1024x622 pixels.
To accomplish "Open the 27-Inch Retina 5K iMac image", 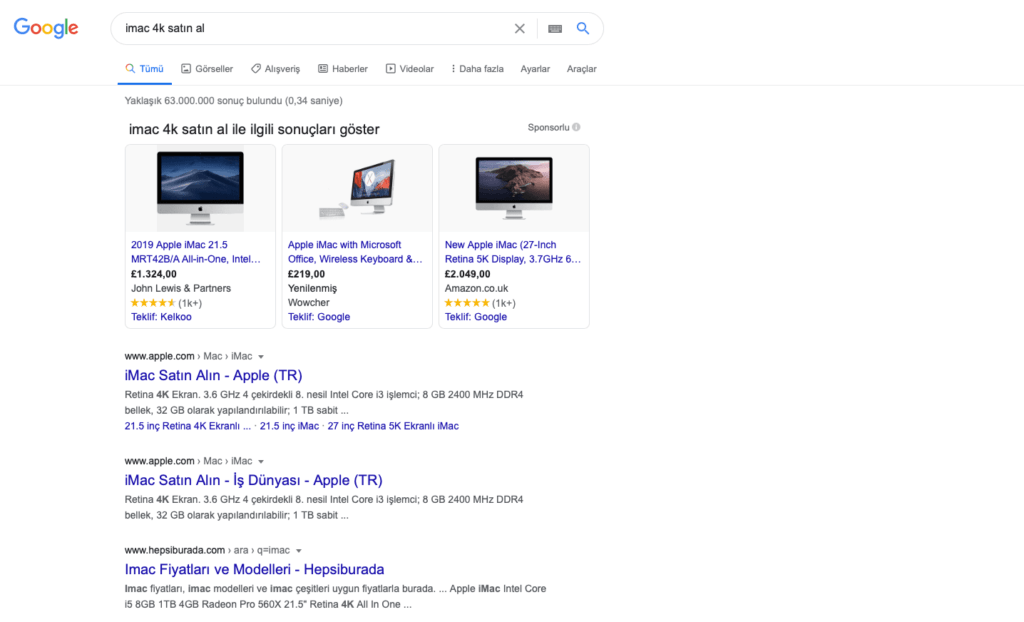I will click(514, 188).
